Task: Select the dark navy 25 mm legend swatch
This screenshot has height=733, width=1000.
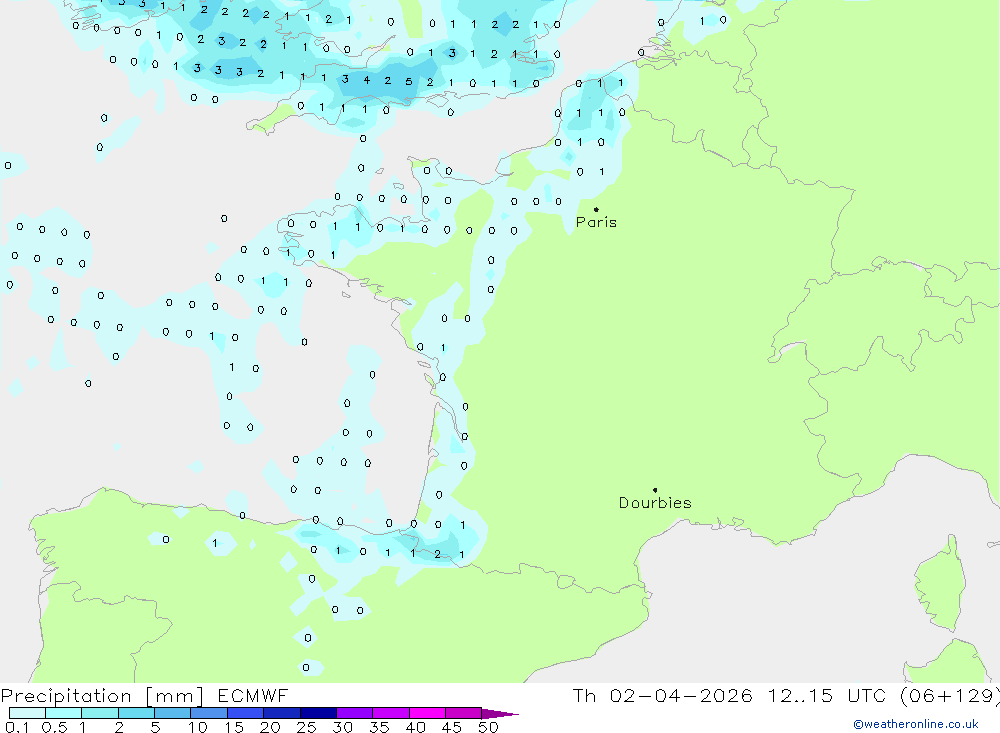Action: 318,713
